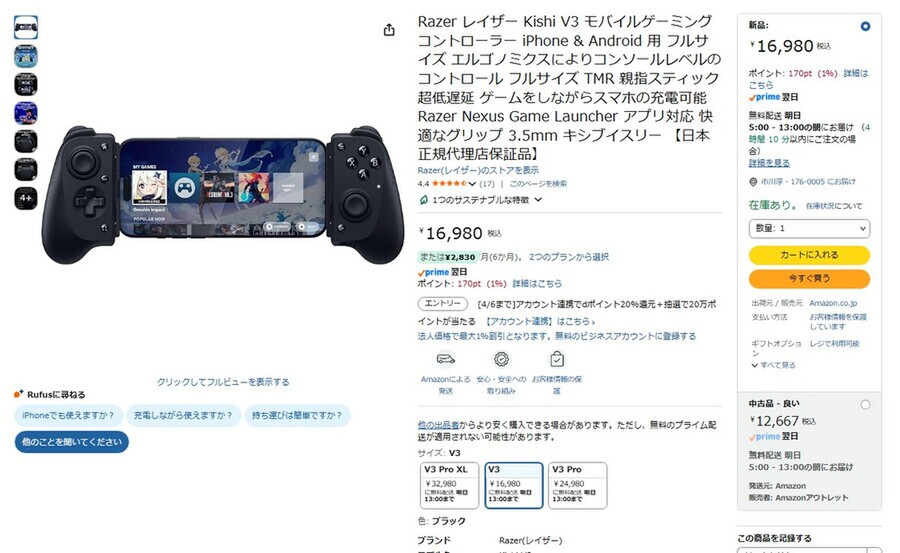This screenshot has width=900, height=553.
Task: Choose the V3 Pro XL size option
Action: (x=449, y=485)
